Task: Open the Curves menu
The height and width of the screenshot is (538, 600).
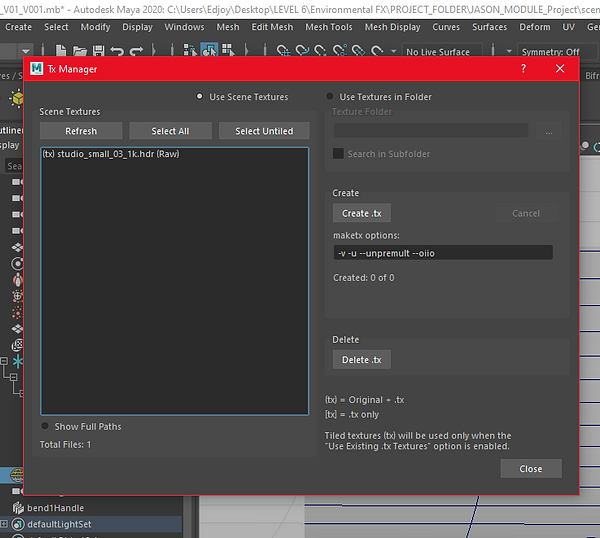Action: (446, 27)
